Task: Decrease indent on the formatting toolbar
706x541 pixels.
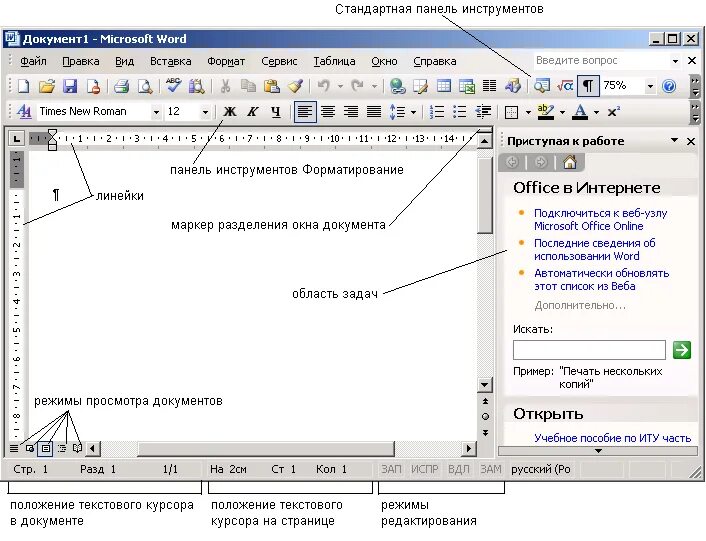Action: coord(483,111)
